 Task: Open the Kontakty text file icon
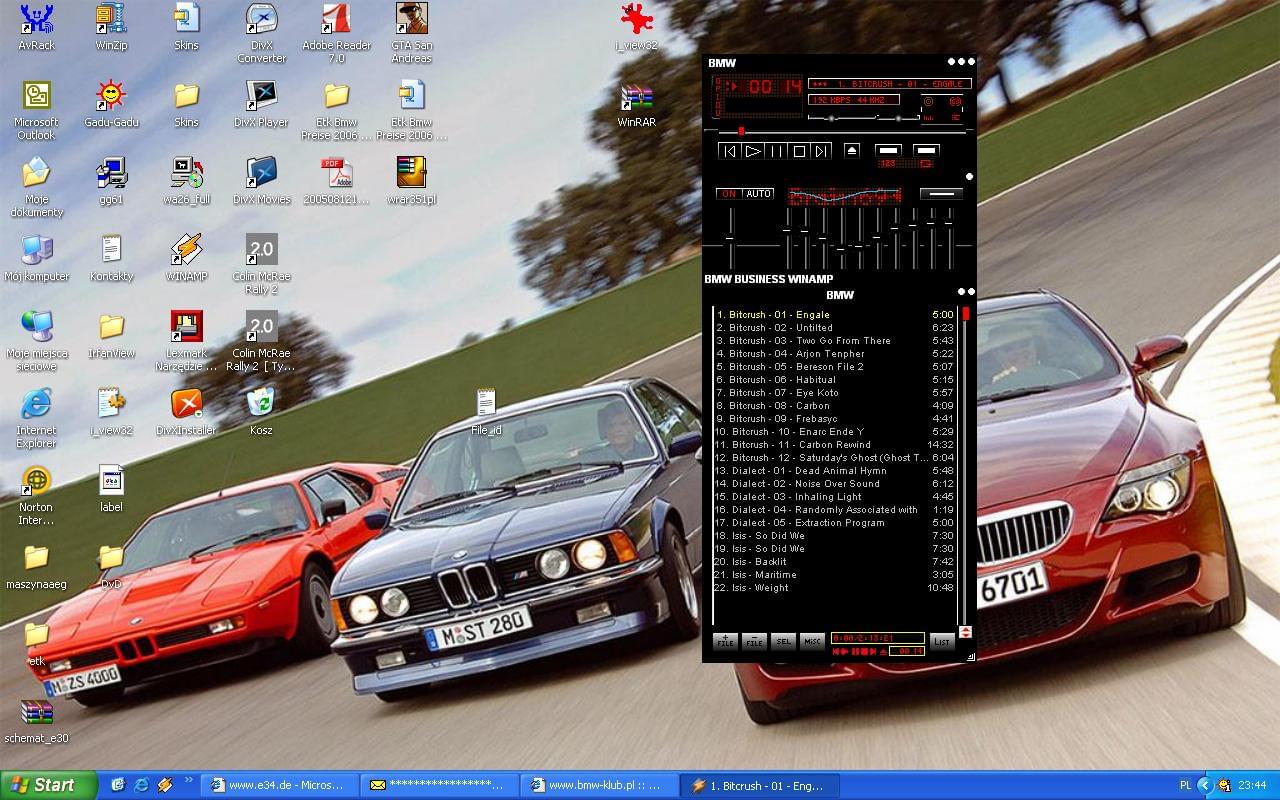coord(111,258)
